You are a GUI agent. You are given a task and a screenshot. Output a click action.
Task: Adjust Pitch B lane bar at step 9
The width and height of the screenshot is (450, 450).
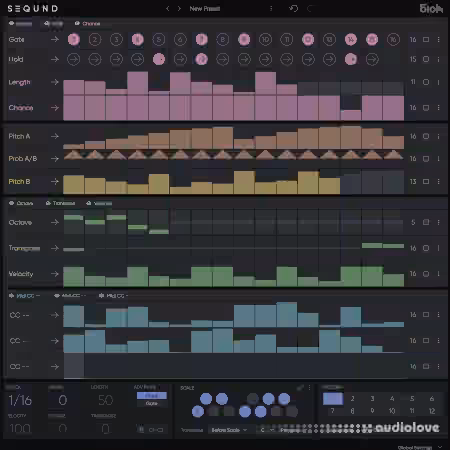tap(244, 182)
